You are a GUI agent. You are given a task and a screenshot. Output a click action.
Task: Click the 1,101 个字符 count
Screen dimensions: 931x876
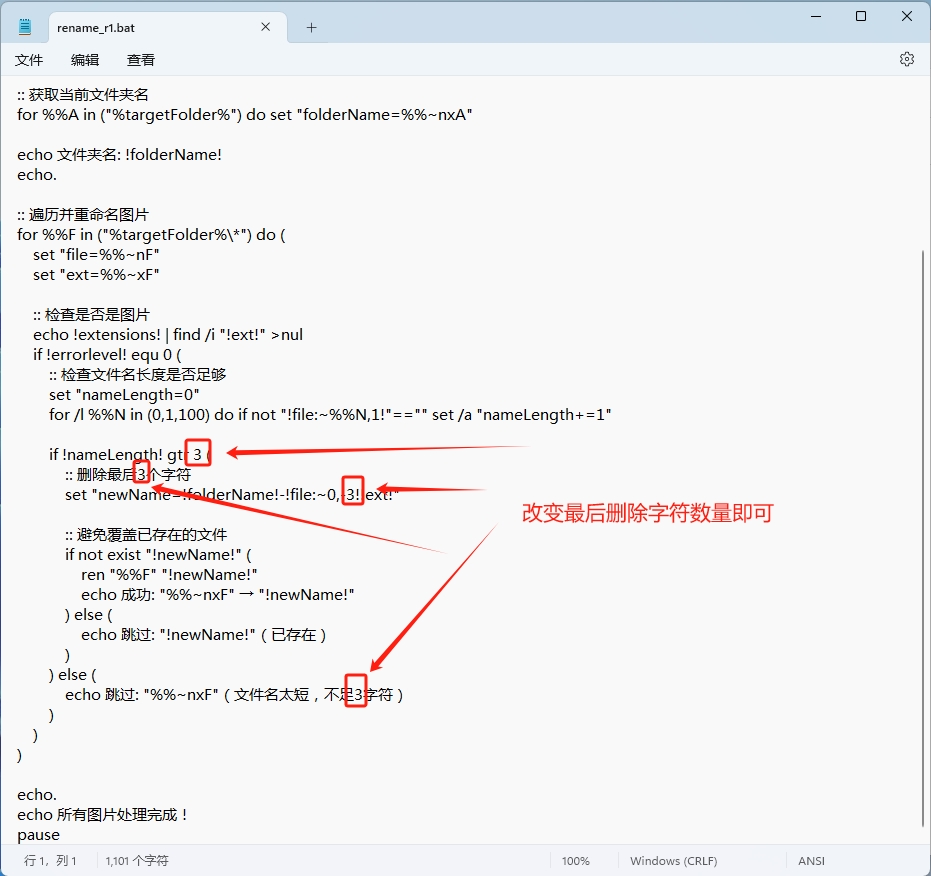point(137,861)
